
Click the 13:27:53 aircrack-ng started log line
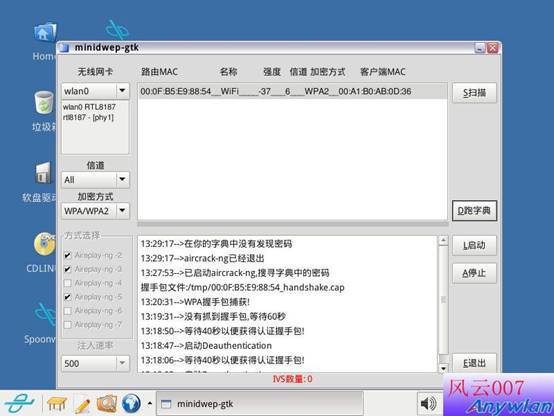(x=235, y=273)
